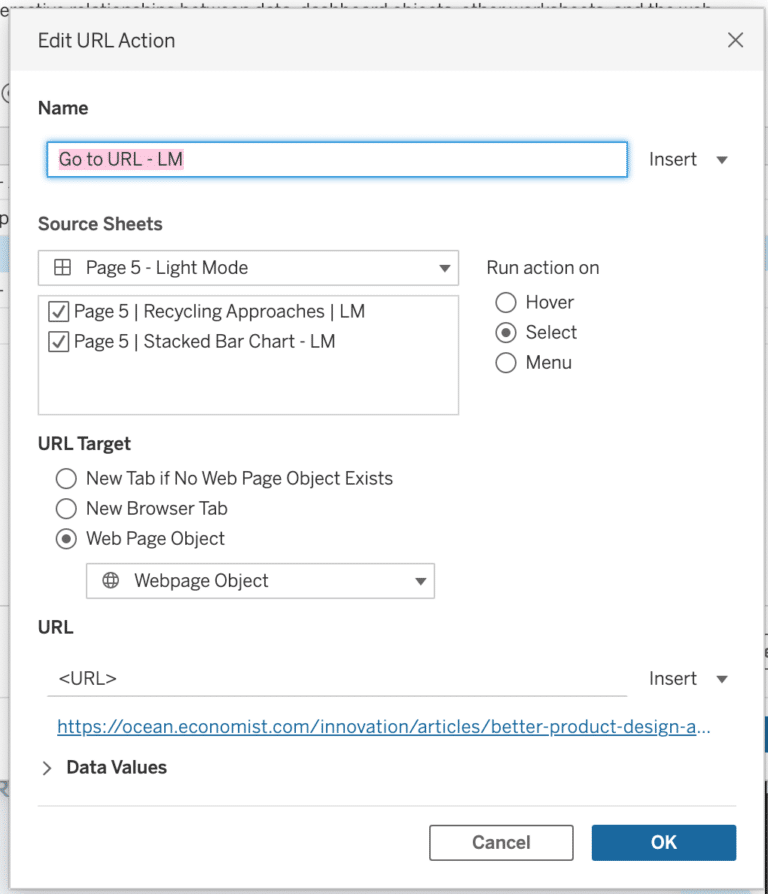Select Hover as the run action trigger
768x894 pixels.
pos(507,302)
